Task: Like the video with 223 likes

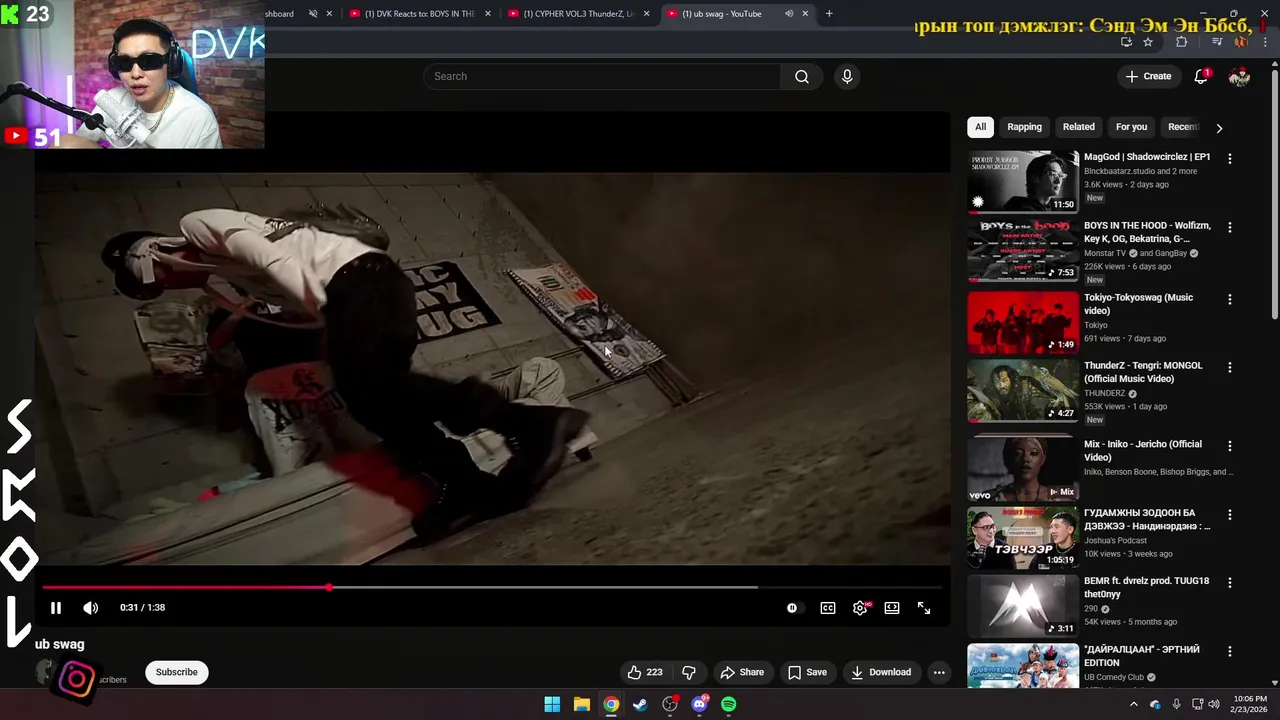Action: [644, 672]
